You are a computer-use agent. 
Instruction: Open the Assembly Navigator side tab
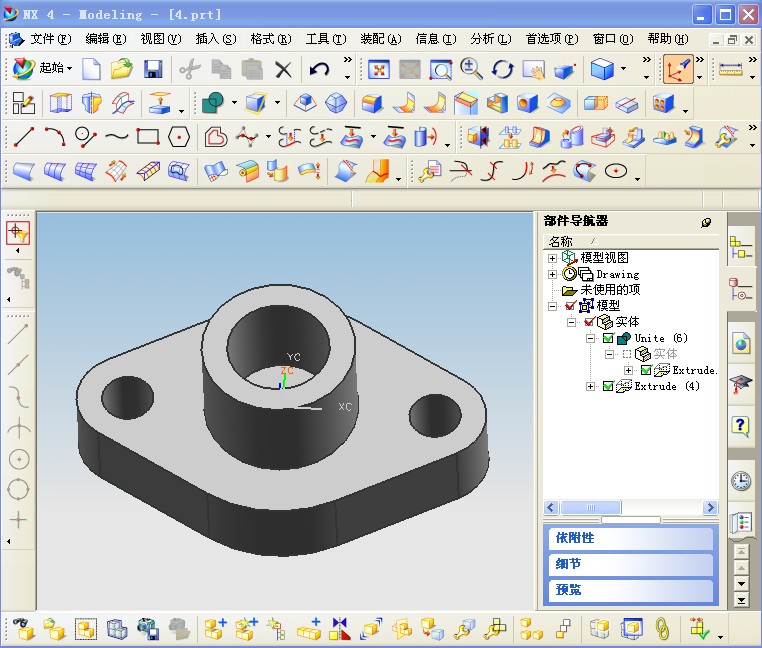740,248
